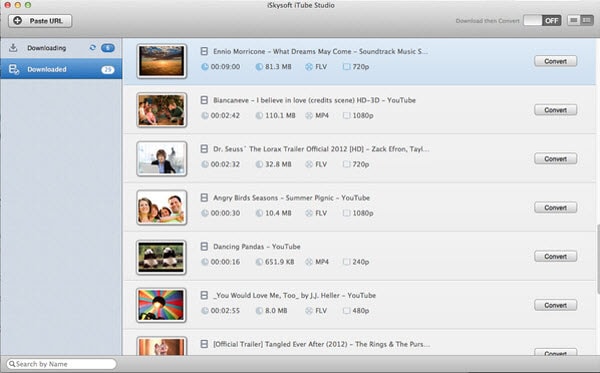
Task: Click the film icon beside Angry Birds title
Action: click(x=204, y=197)
